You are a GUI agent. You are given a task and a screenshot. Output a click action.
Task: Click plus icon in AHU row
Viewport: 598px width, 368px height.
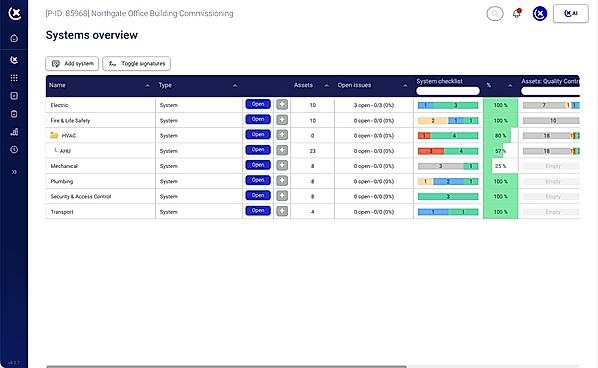point(282,150)
